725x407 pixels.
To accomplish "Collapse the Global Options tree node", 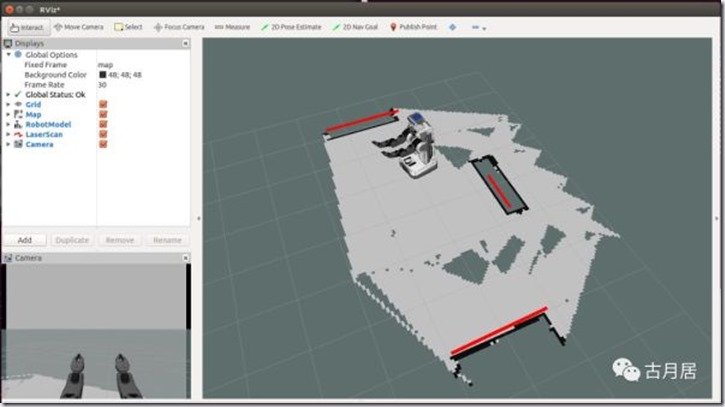I will click(x=8, y=55).
